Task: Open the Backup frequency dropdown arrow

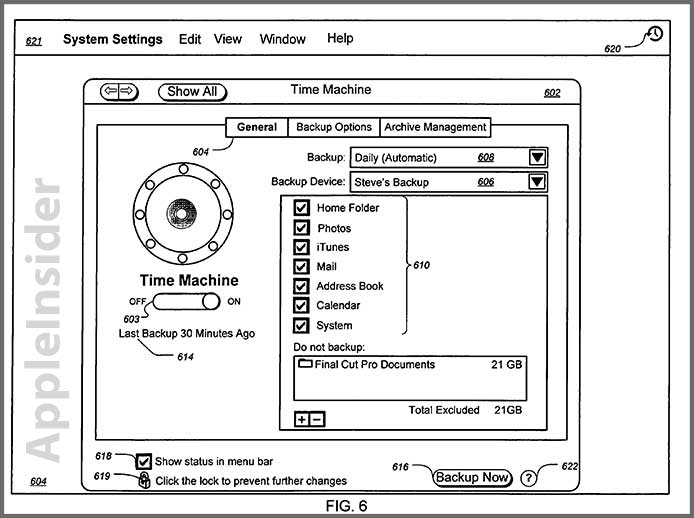Action: click(537, 157)
